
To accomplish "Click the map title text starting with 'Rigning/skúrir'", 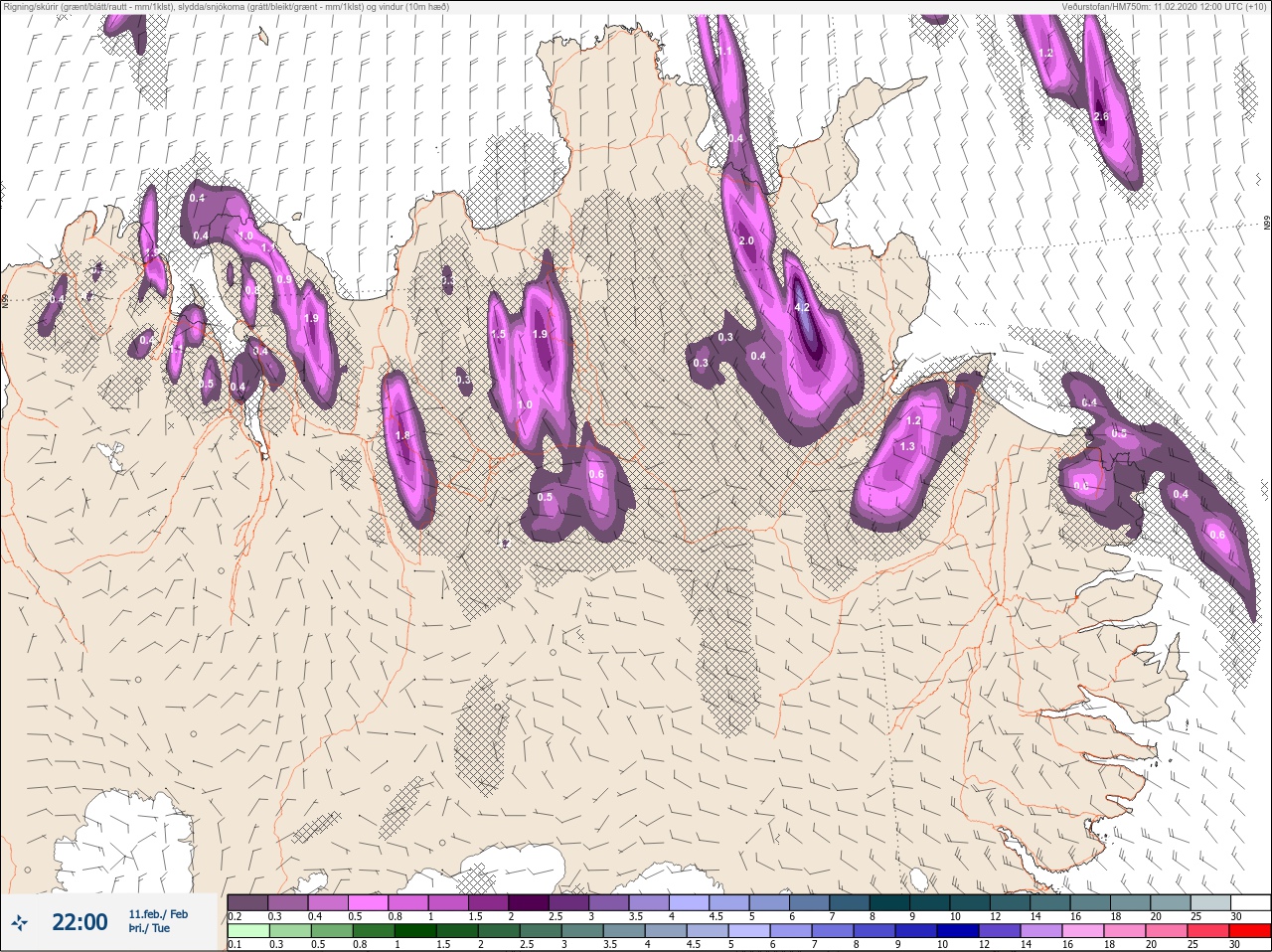I will [x=225, y=7].
